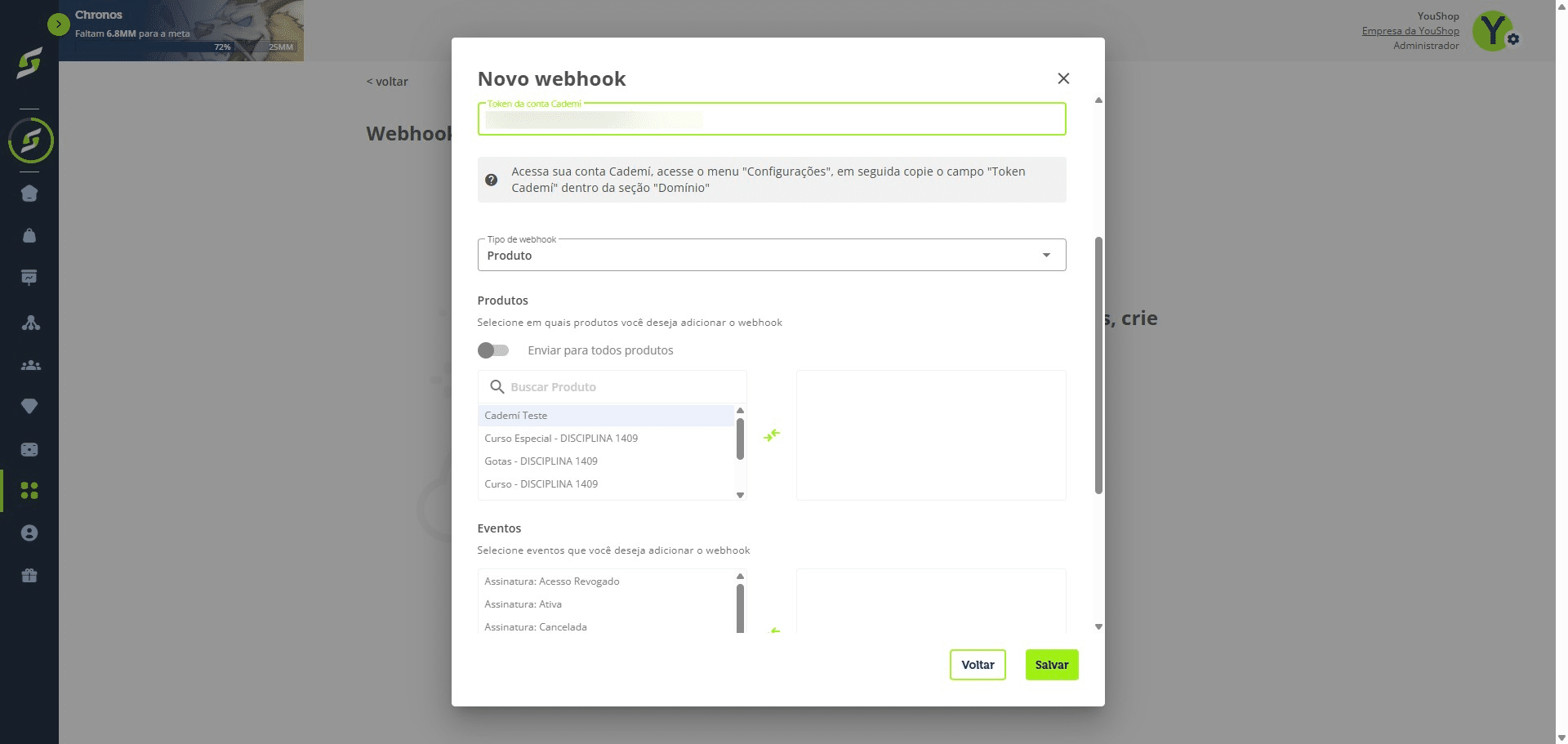Click the Chronos banner title
Image resolution: width=1568 pixels, height=744 pixels.
pos(99,15)
